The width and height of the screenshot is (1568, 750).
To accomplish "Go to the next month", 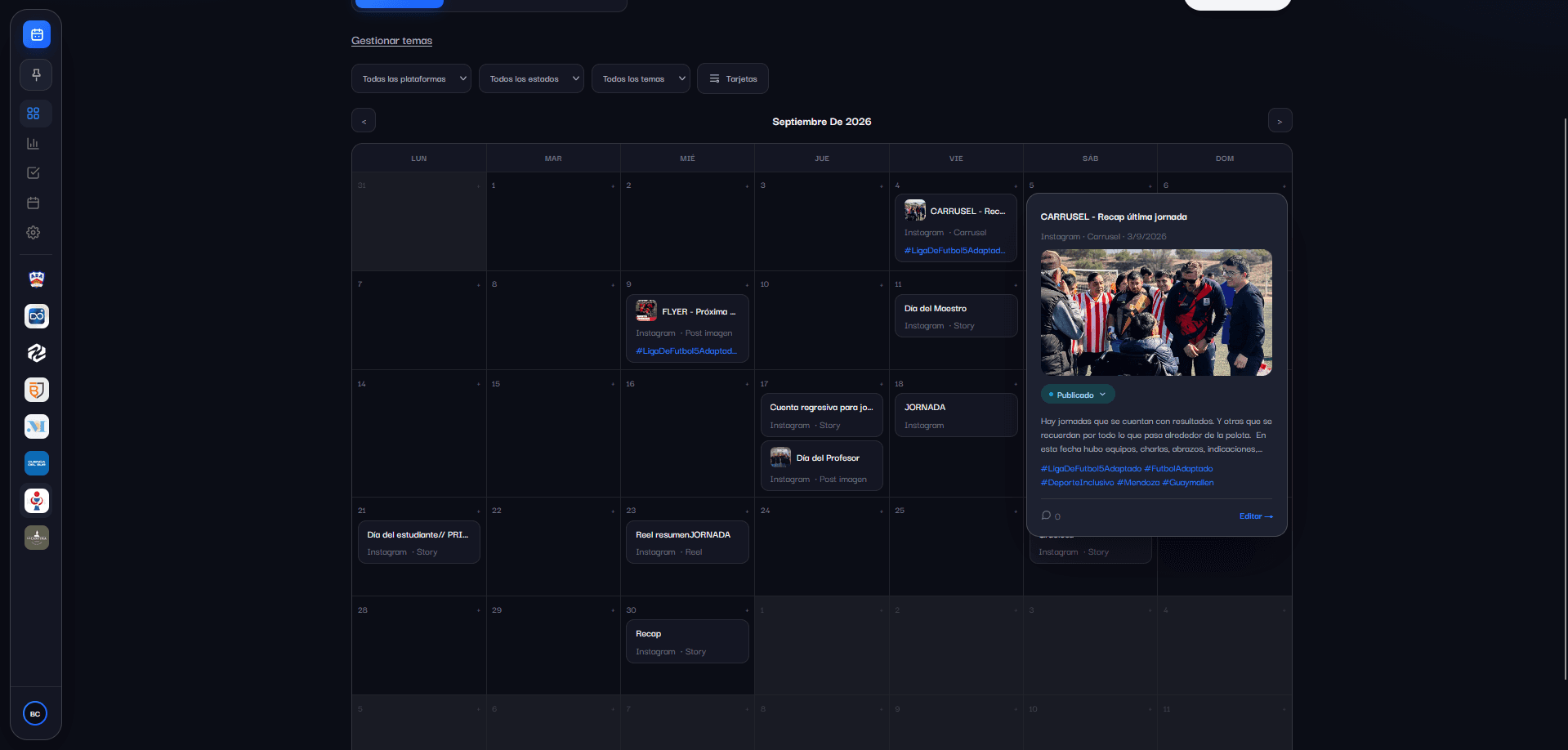I will coord(1280,121).
